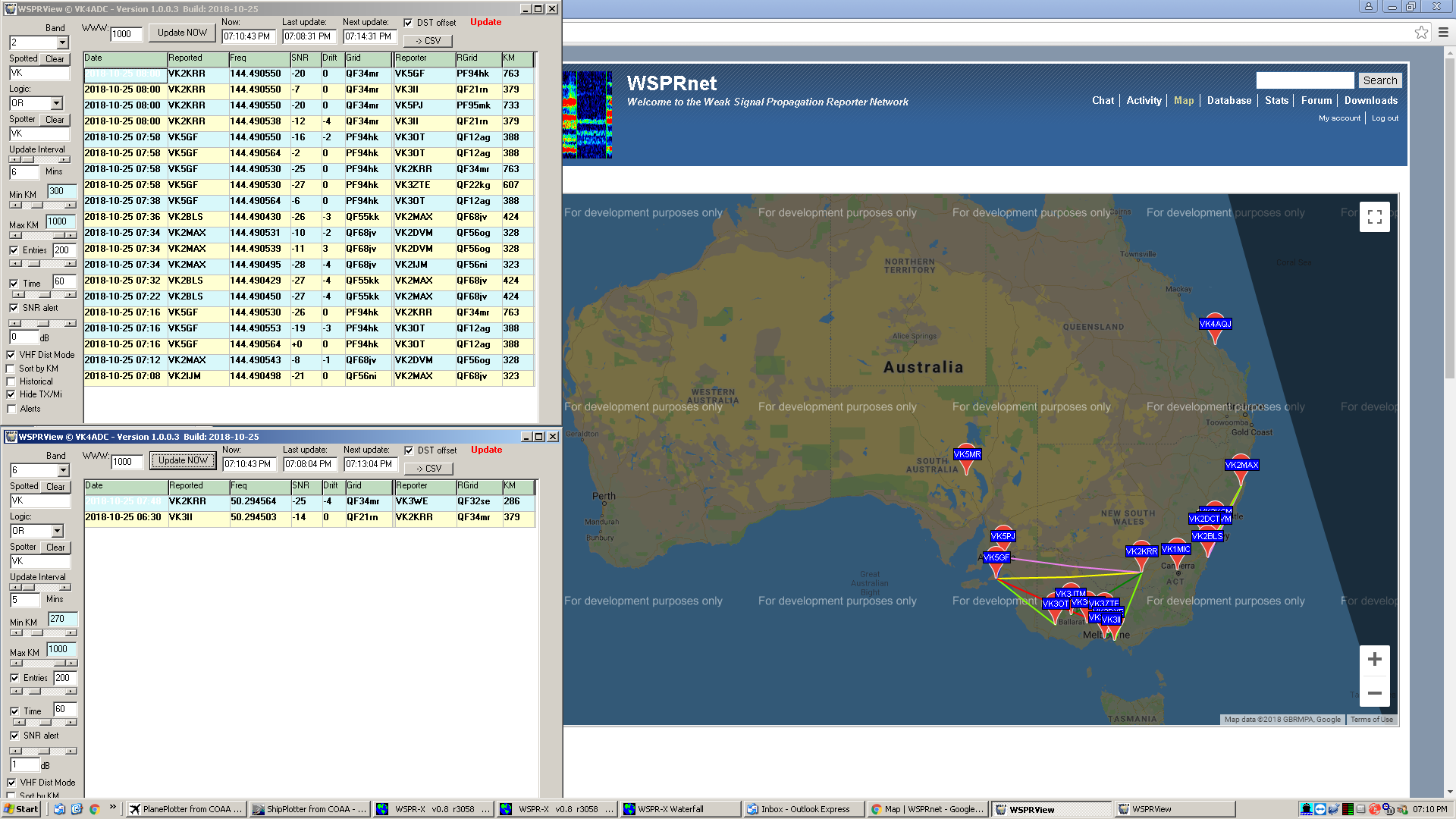The width and height of the screenshot is (1456, 819).
Task: Zoom out on the map
Action: click(1374, 693)
